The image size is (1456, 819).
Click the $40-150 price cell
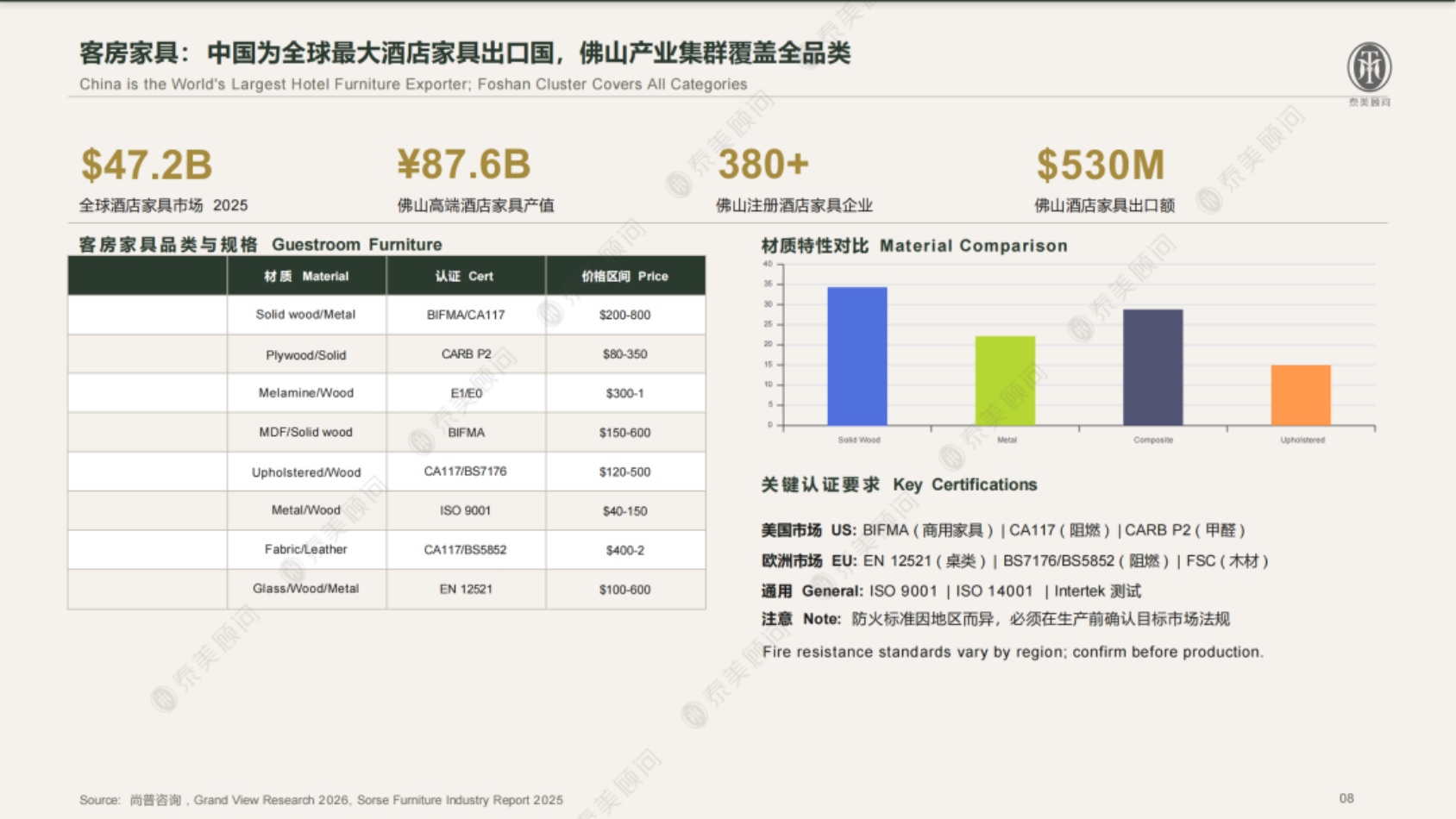(624, 511)
